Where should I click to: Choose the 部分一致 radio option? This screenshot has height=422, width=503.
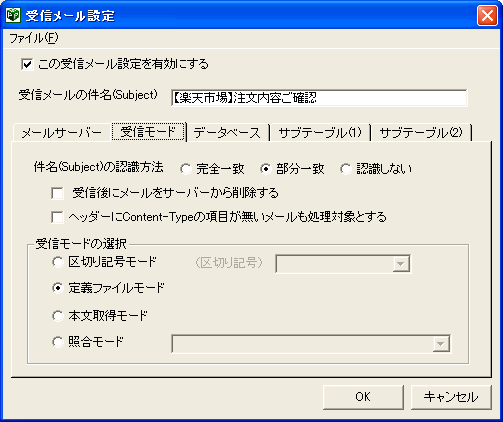[x=265, y=169]
